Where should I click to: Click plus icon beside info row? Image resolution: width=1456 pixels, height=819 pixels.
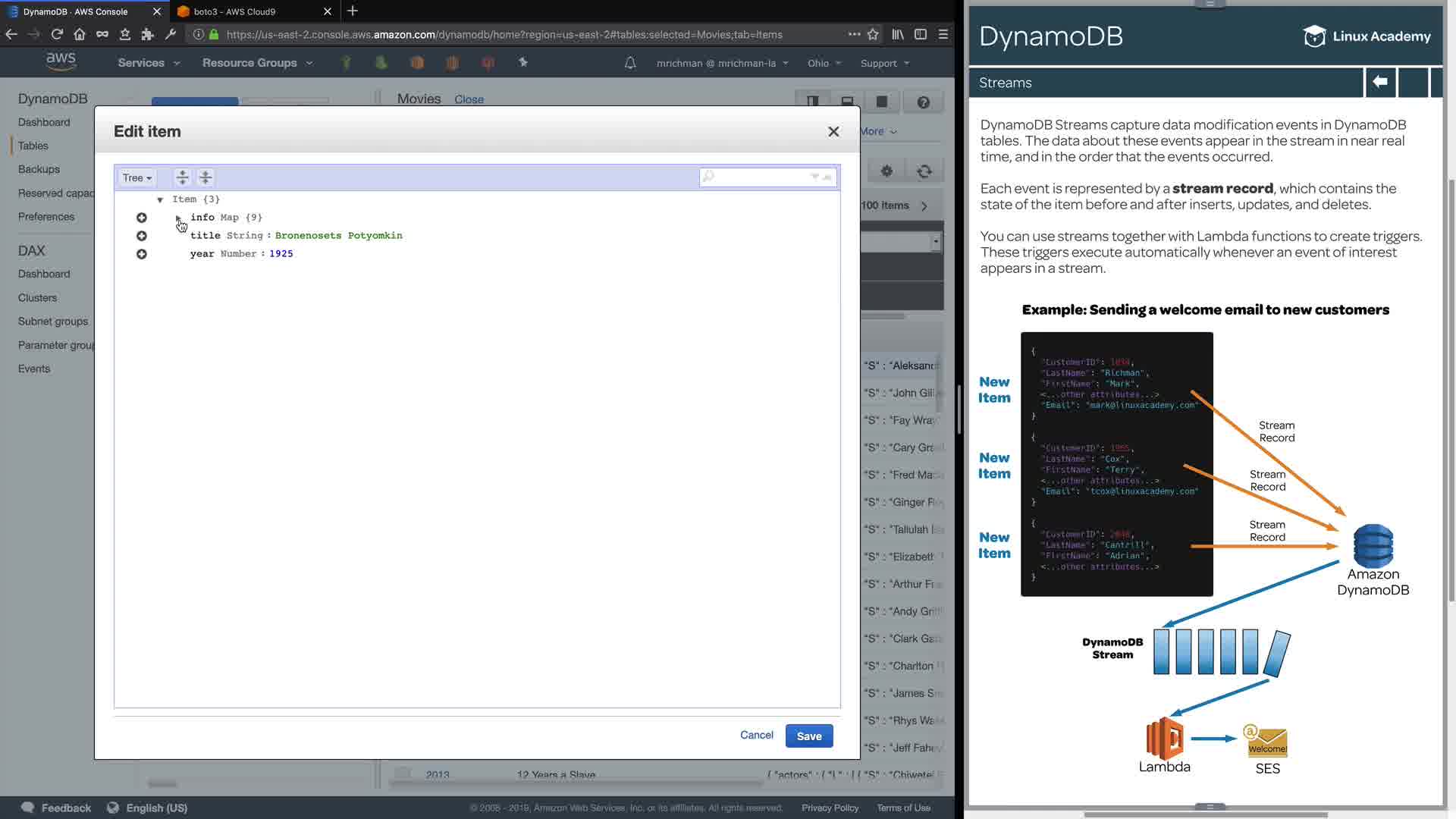tap(142, 218)
